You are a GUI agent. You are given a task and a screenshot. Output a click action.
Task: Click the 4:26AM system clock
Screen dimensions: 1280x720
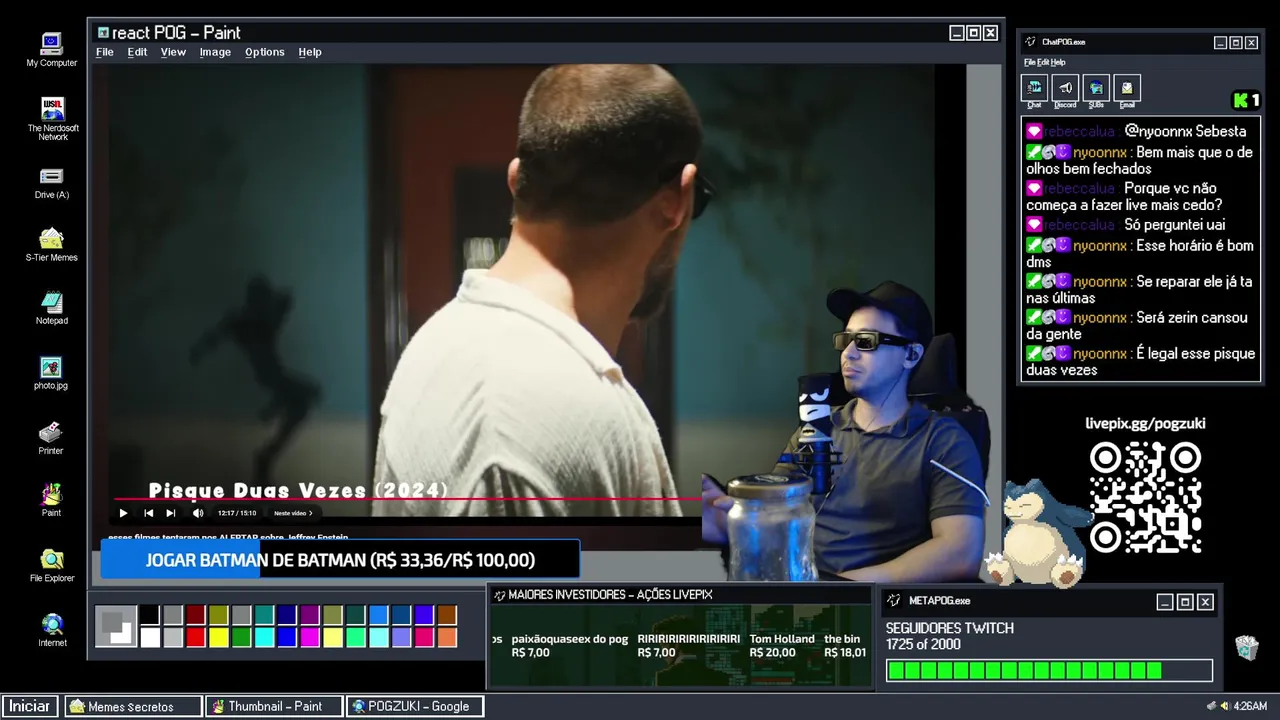(1250, 706)
